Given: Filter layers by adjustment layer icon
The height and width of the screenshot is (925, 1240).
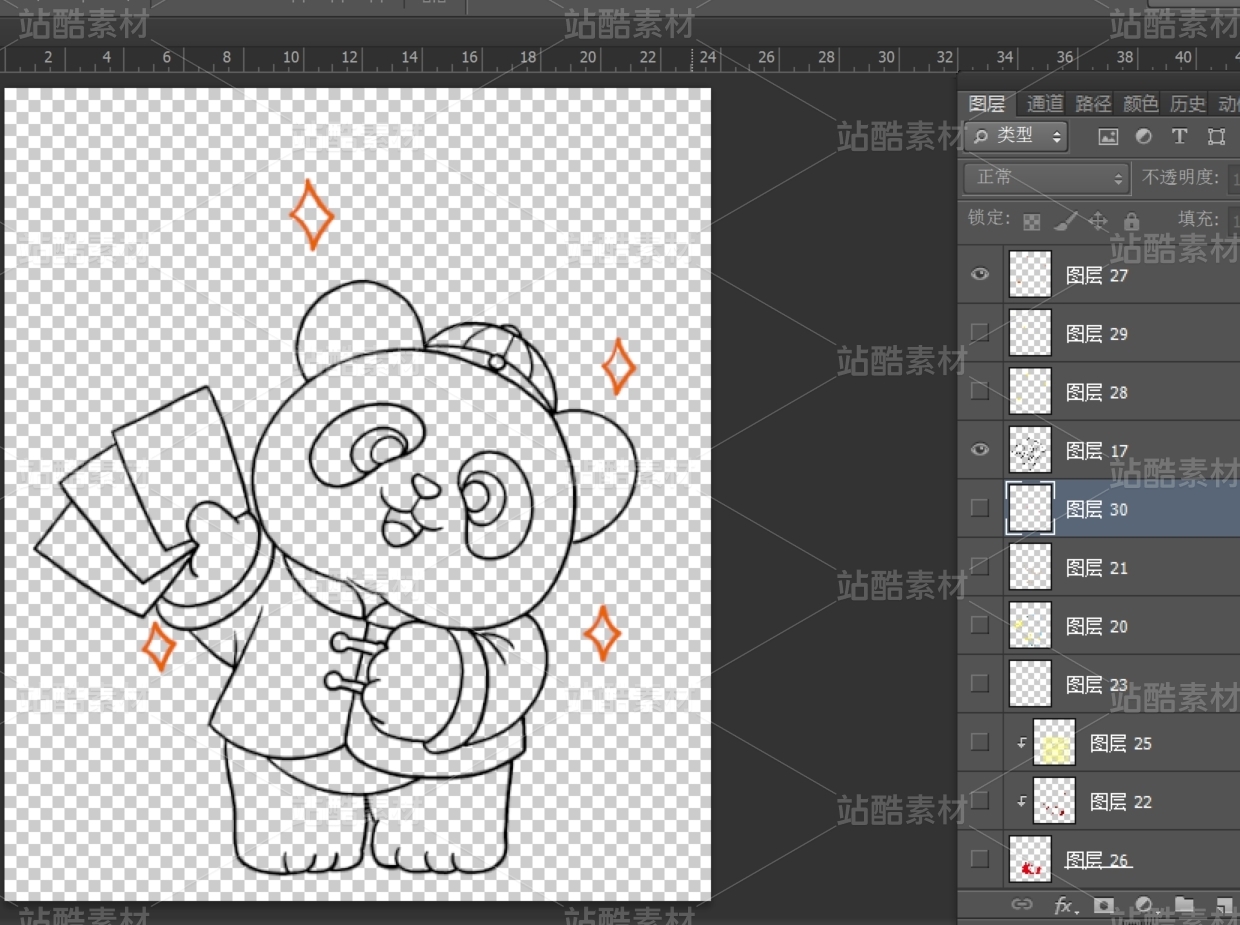Looking at the screenshot, I should click(1144, 137).
